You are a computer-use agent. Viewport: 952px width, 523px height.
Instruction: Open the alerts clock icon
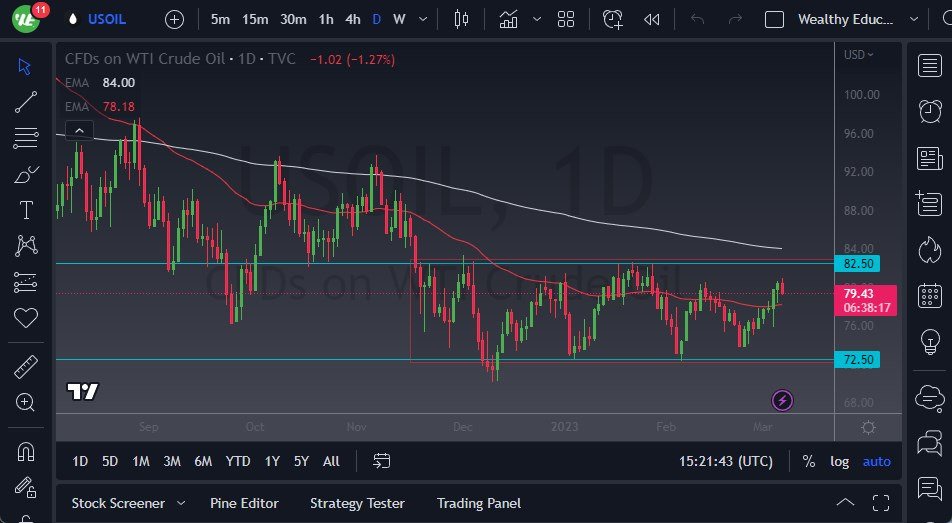(x=613, y=19)
